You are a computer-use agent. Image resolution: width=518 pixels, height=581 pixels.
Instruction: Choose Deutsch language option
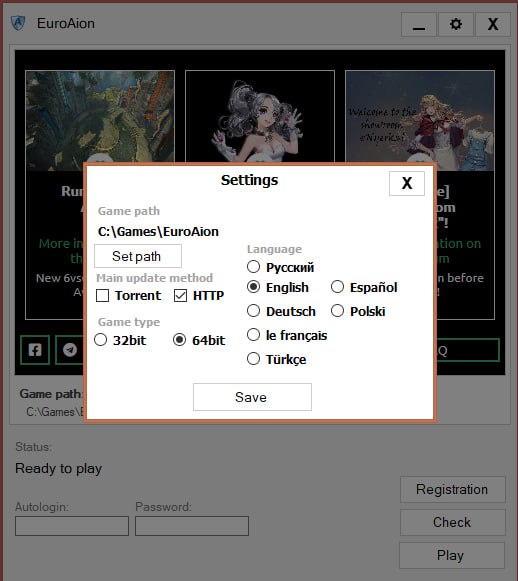[x=253, y=311]
